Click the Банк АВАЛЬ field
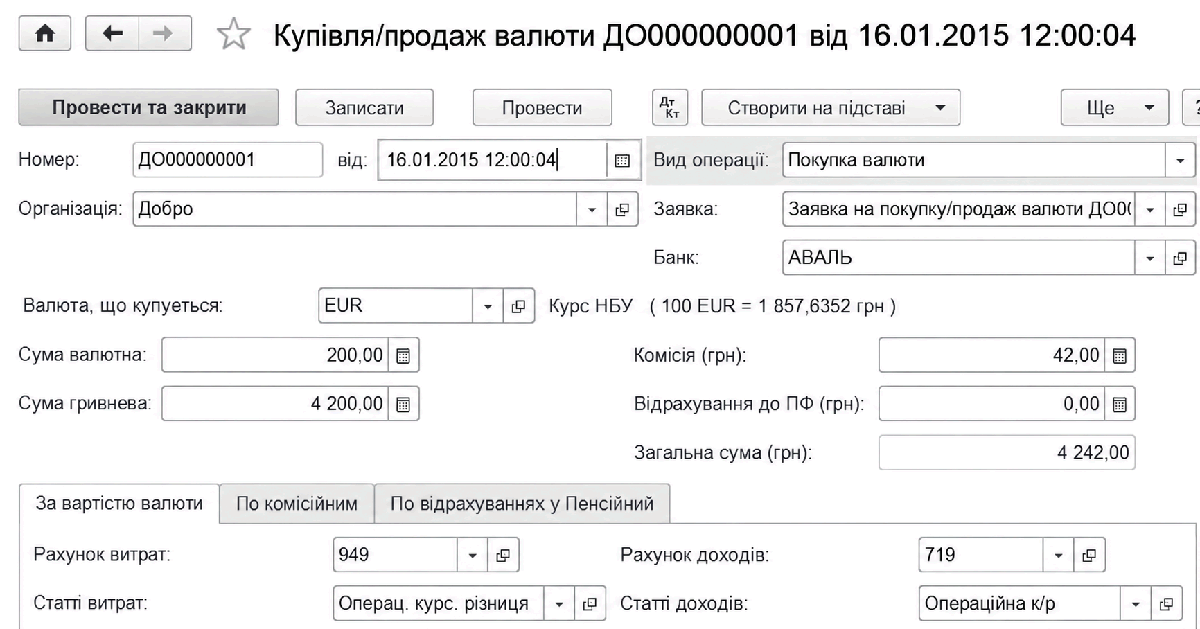The image size is (1200, 629). point(960,257)
